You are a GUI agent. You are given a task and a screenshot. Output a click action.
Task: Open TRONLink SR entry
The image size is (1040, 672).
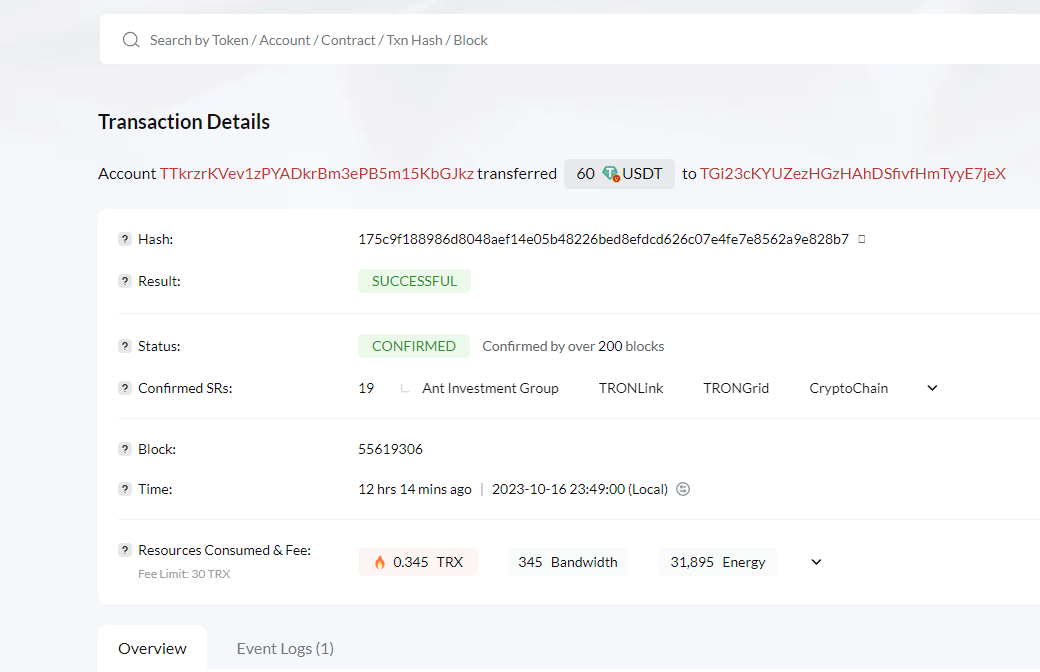(631, 388)
